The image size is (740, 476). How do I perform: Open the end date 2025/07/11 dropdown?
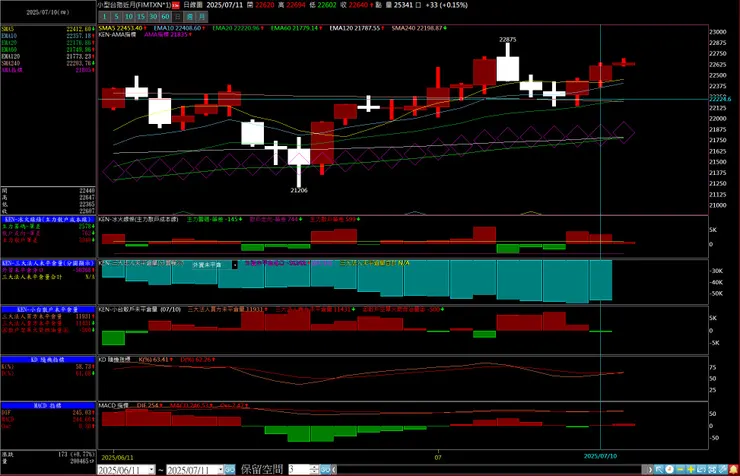click(x=220, y=470)
